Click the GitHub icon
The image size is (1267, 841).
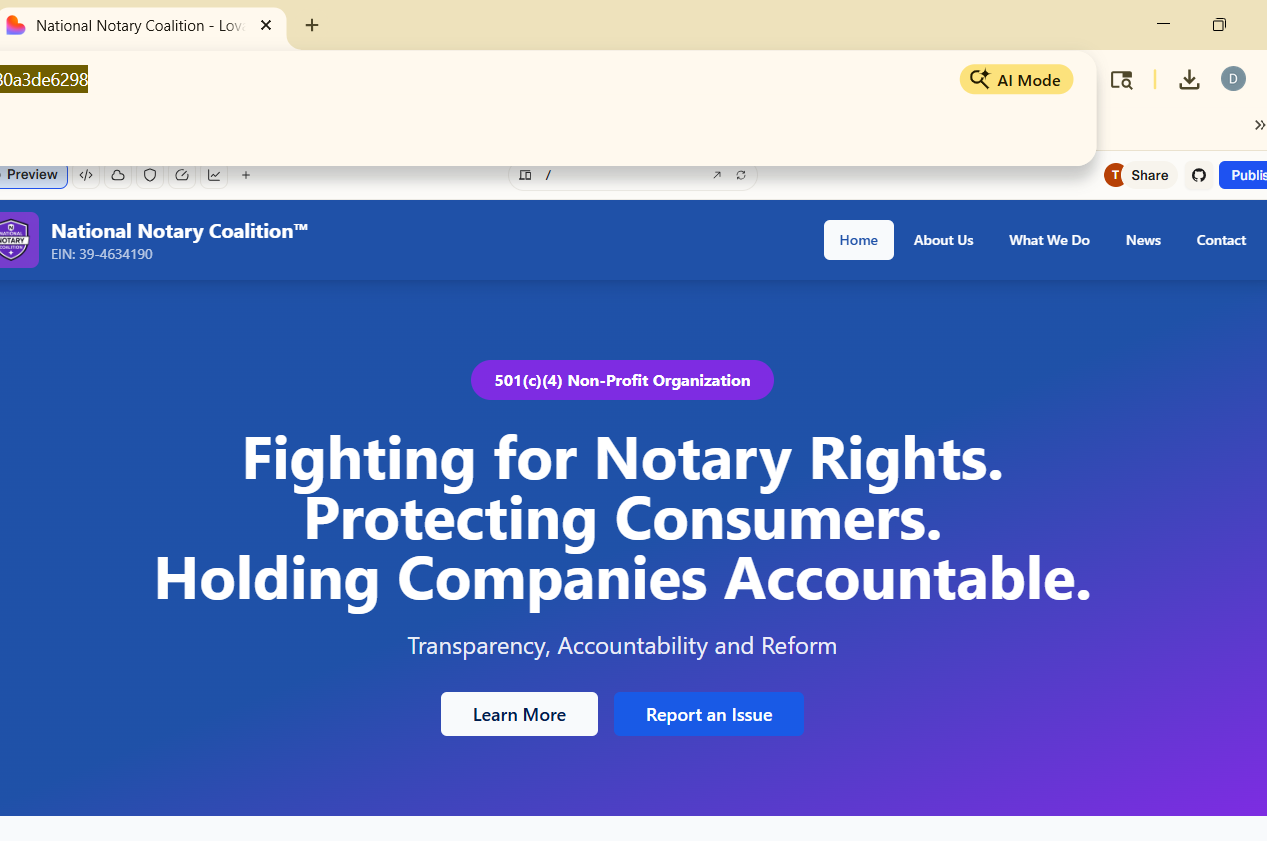(1199, 175)
